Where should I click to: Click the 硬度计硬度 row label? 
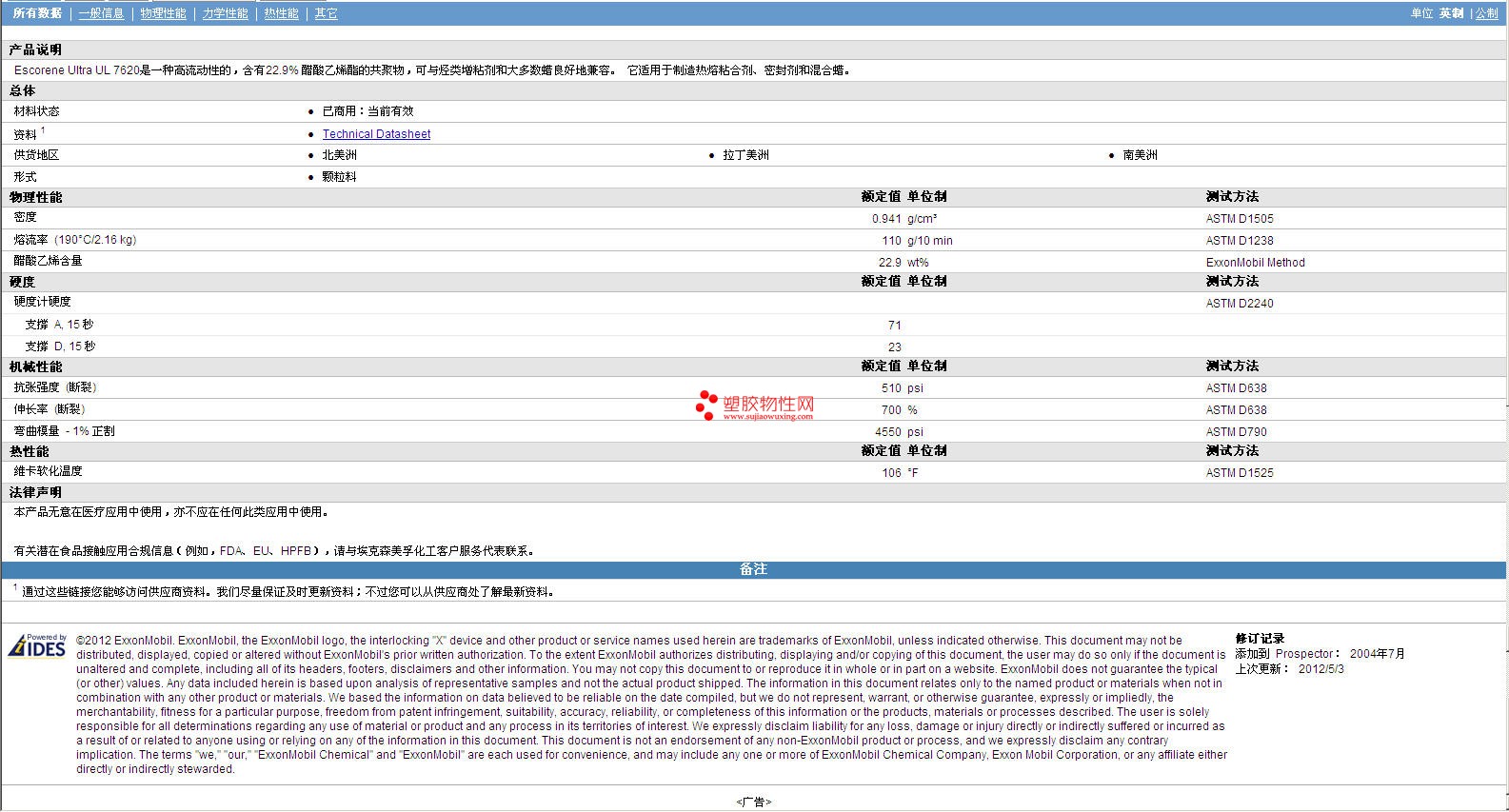coord(42,302)
